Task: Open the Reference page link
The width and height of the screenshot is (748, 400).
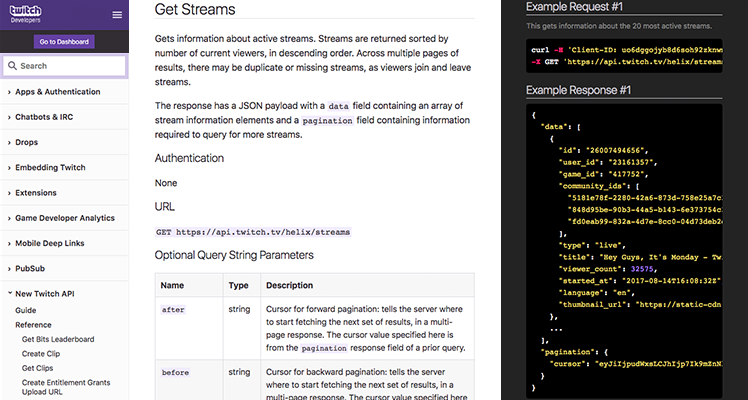Action: [x=33, y=325]
